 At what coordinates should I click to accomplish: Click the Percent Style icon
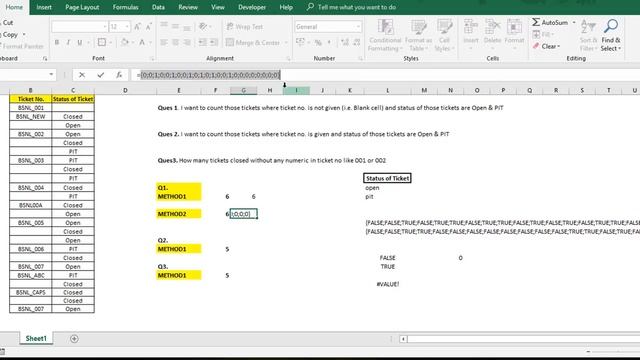point(318,42)
